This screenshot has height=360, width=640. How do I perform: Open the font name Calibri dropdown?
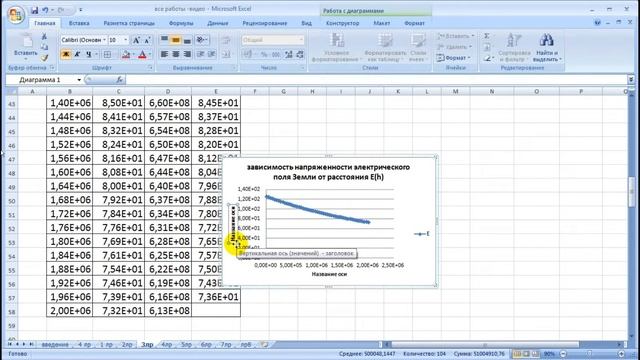point(104,40)
